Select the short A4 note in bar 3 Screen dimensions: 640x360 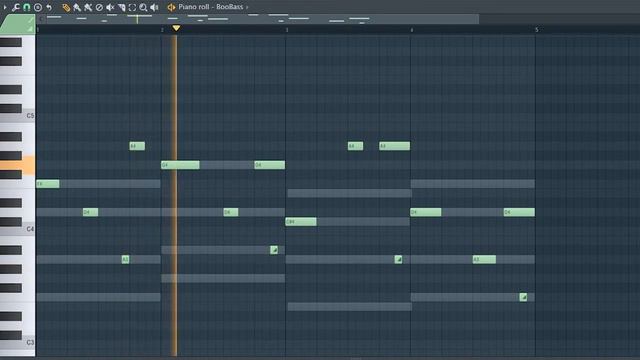pyautogui.click(x=355, y=146)
